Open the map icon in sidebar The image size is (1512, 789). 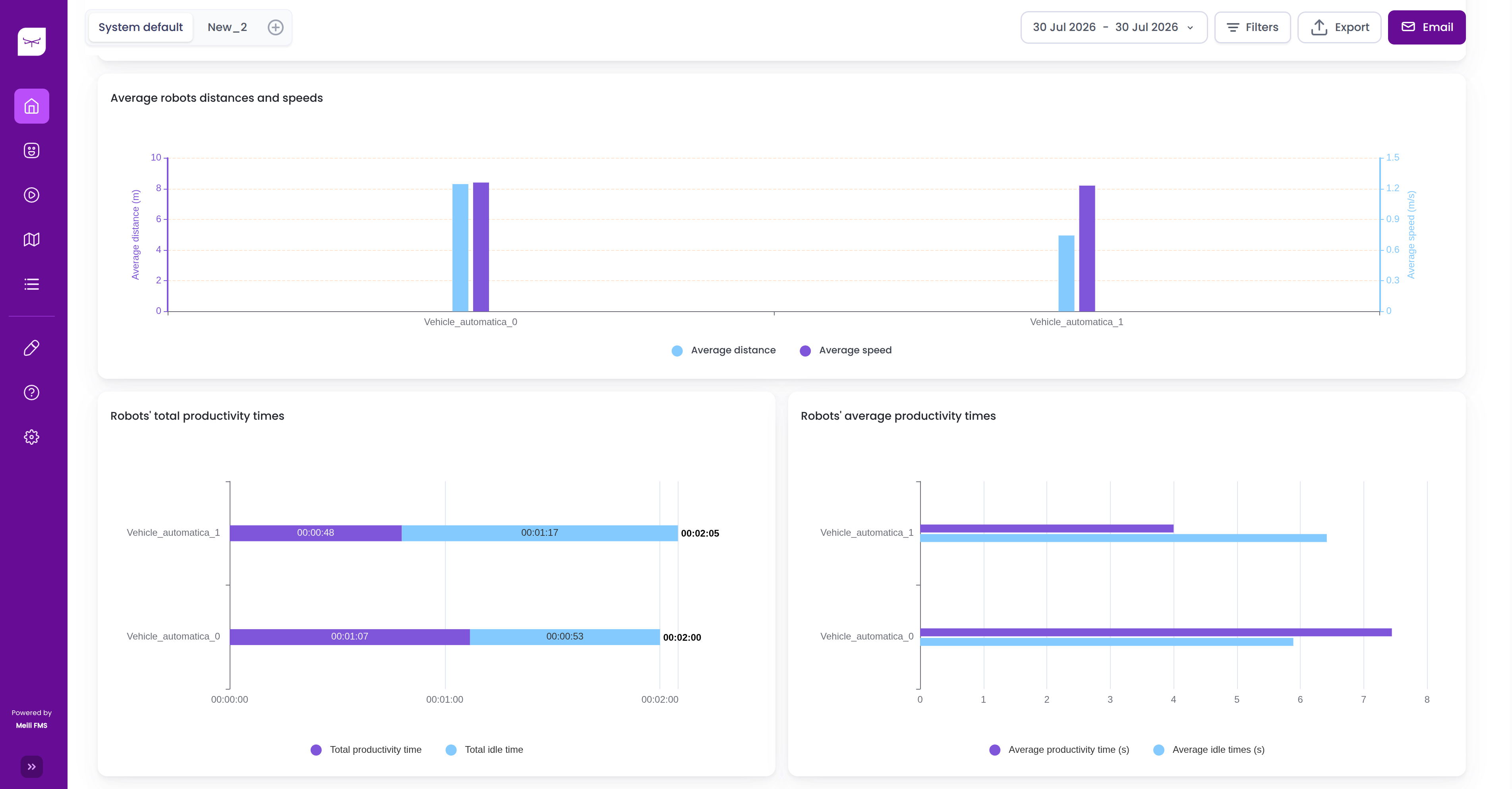click(x=32, y=240)
